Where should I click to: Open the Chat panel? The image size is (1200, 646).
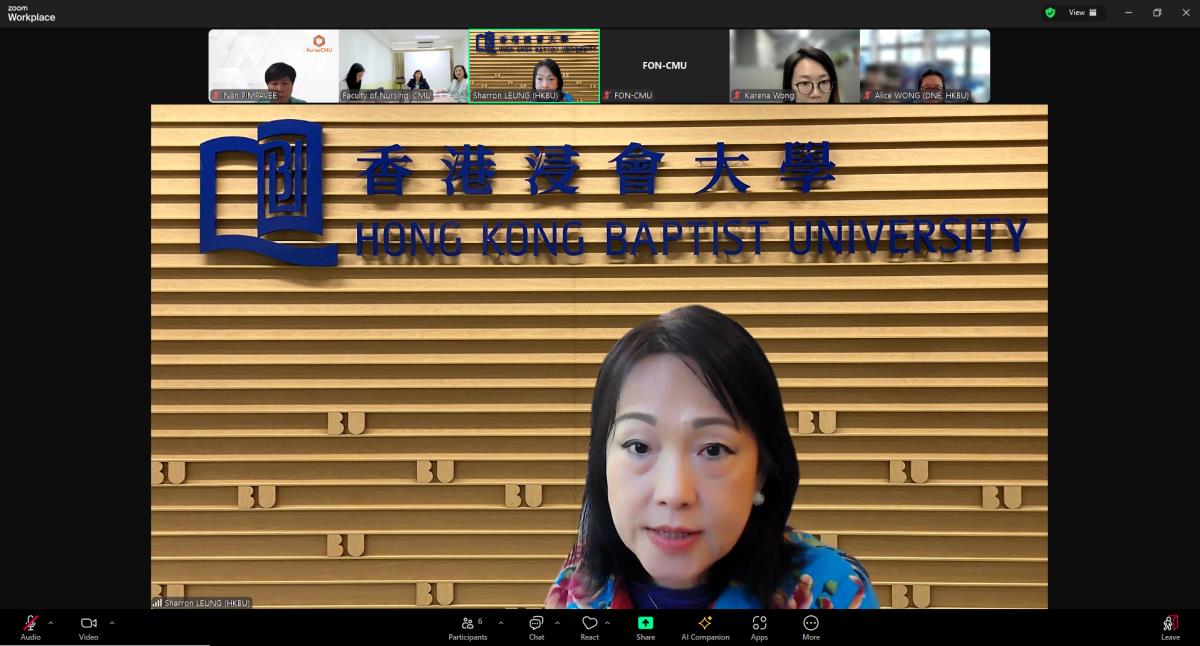[536, 627]
